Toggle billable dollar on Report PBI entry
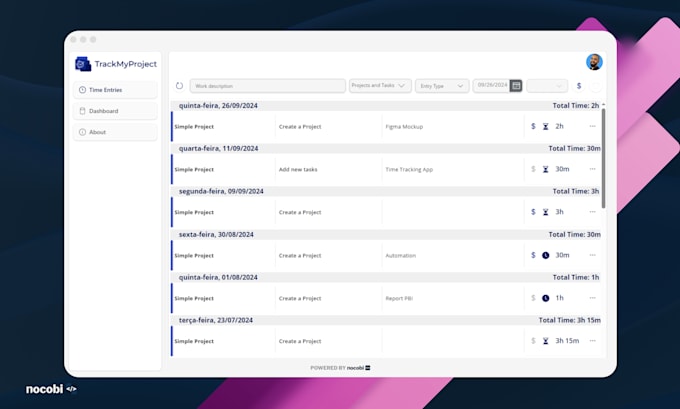The image size is (680, 409). click(x=533, y=298)
